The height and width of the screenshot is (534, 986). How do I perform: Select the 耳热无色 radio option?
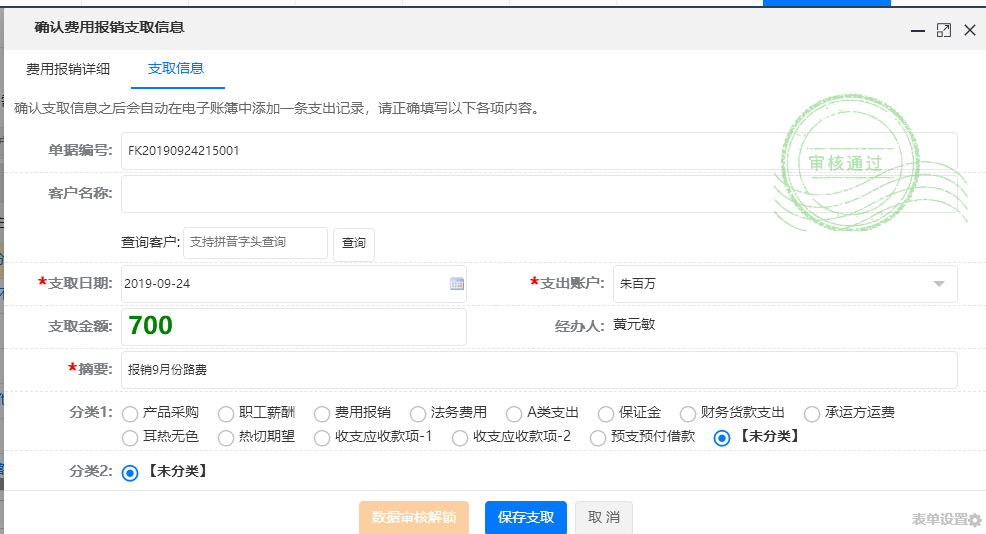[130, 438]
